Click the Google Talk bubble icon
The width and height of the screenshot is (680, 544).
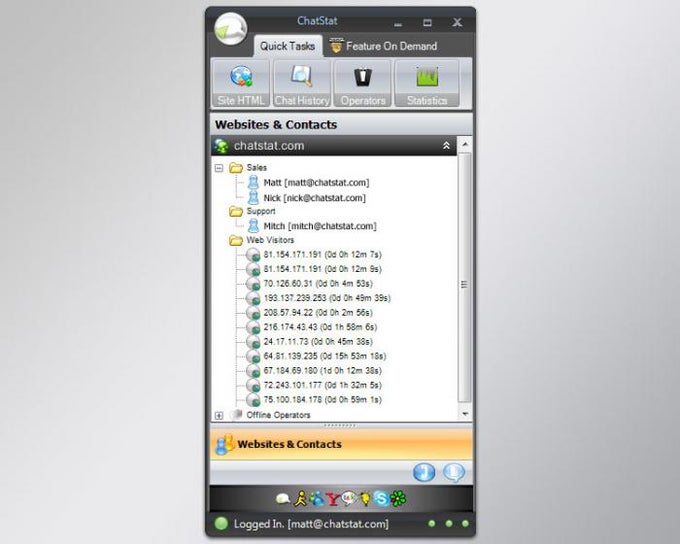[x=348, y=499]
